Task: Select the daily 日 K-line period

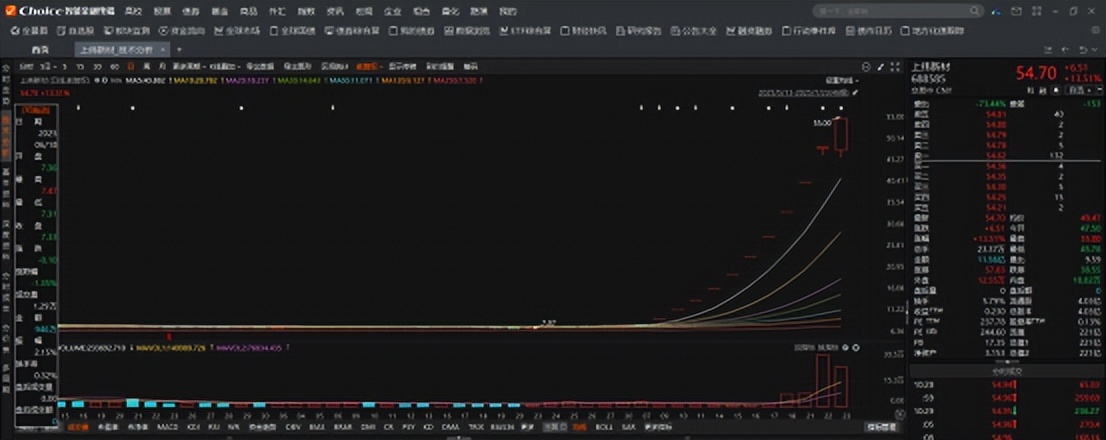Action: tap(130, 67)
